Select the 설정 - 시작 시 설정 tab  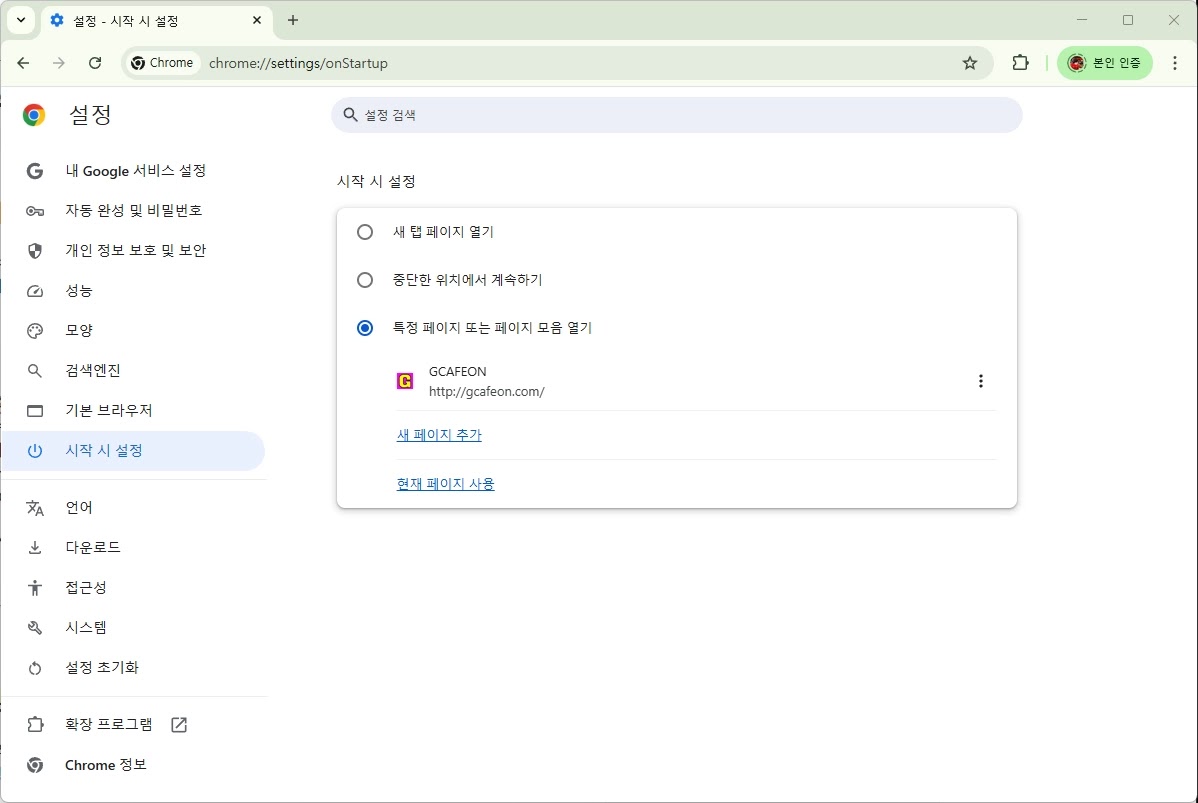point(157,21)
